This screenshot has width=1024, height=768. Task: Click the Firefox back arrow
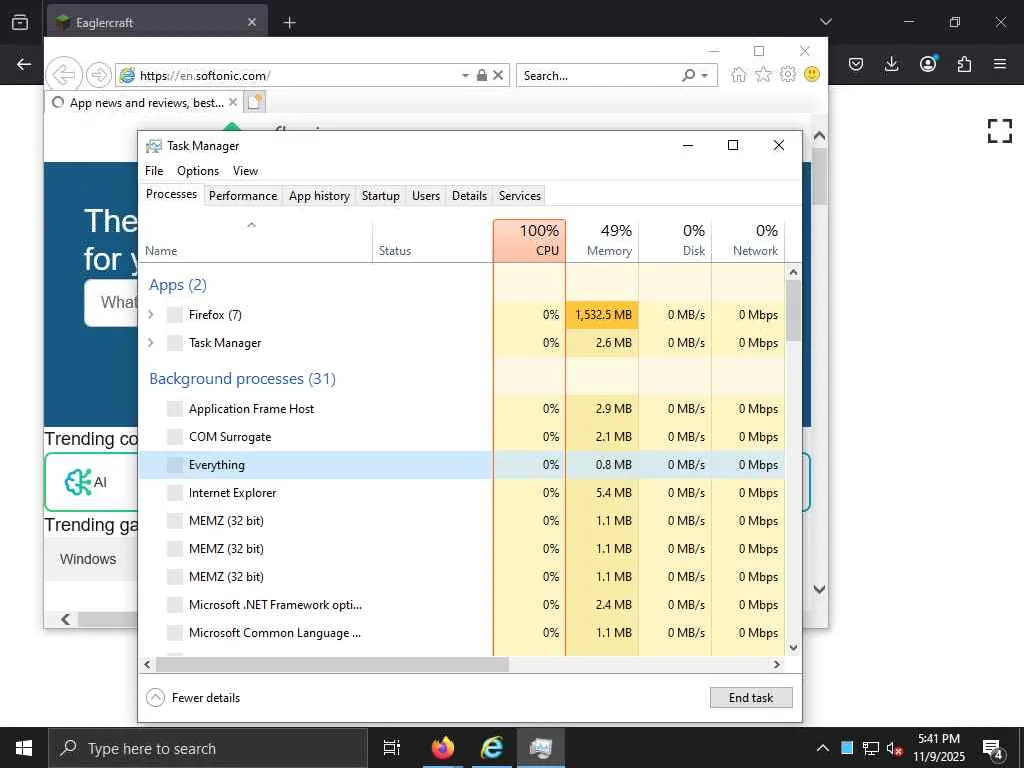(x=24, y=64)
